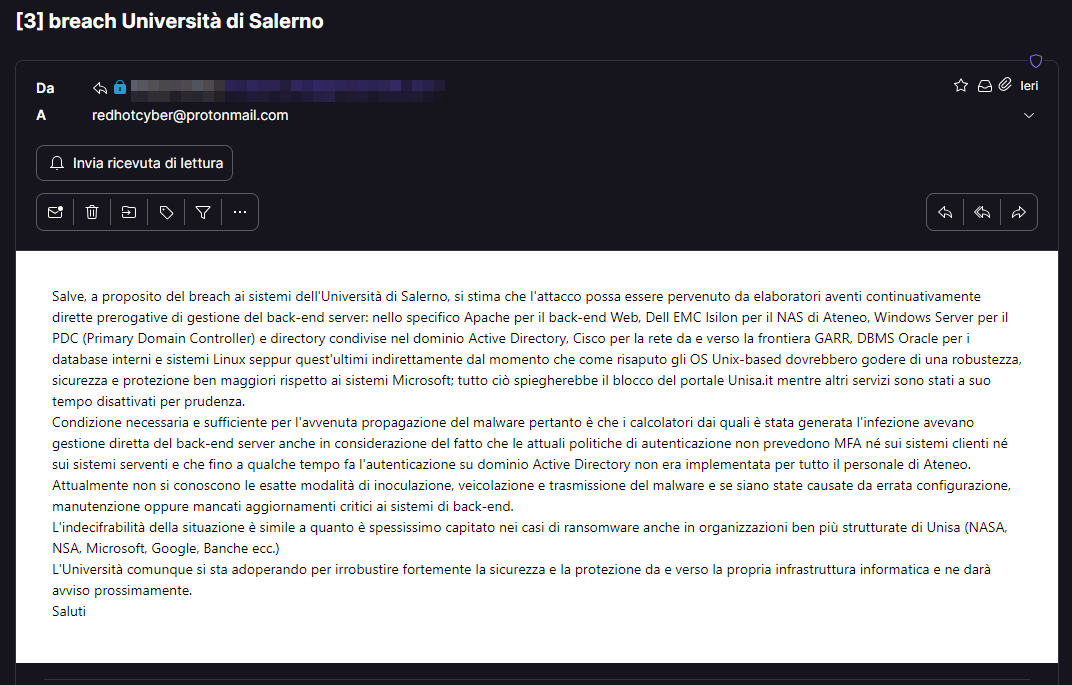Viewport: 1072px width, 685px height.
Task: Forward this email
Action: pos(1019,212)
